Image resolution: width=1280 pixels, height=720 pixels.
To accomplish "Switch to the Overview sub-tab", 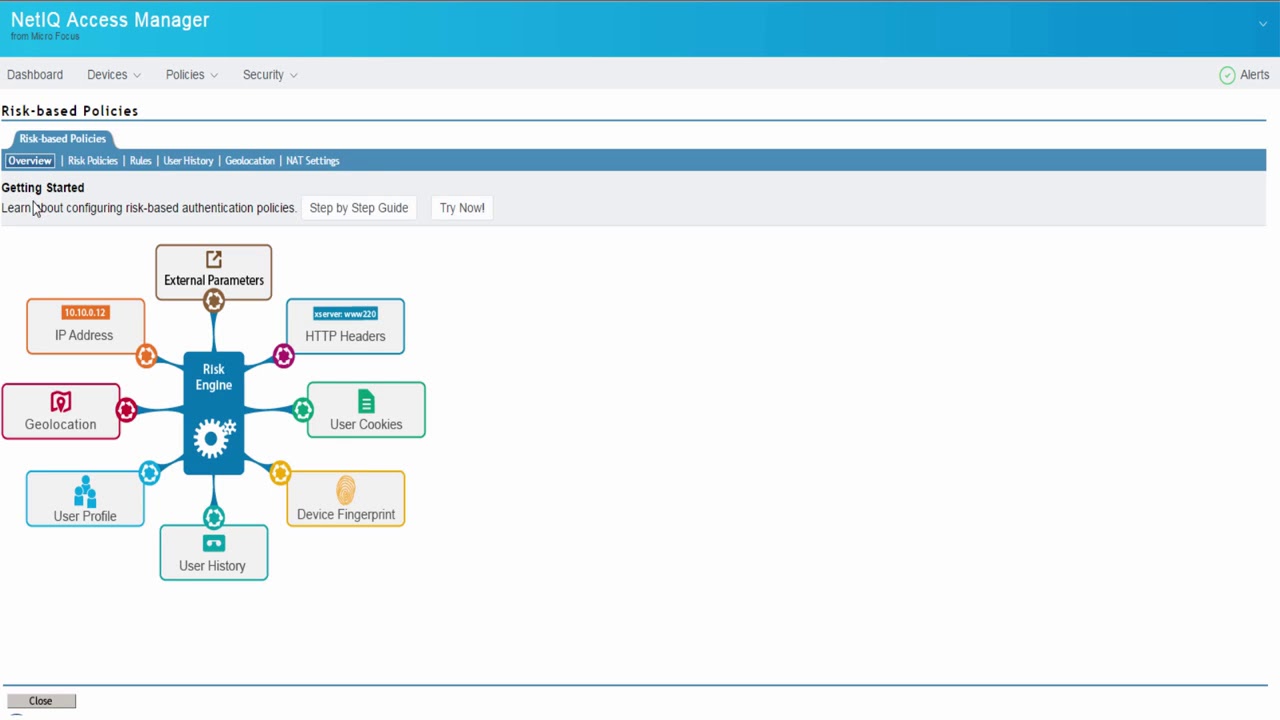I will click(30, 161).
